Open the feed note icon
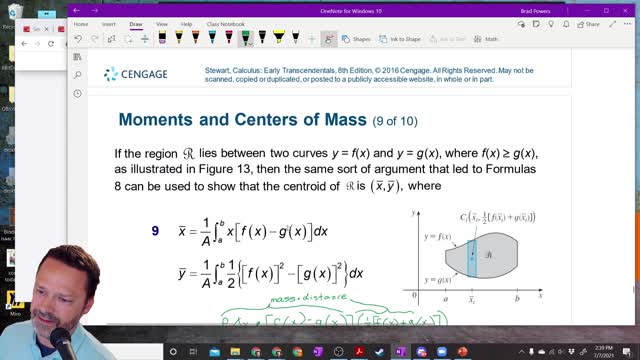Screen dimensions: 640x360 pyautogui.click(x=536, y=24)
